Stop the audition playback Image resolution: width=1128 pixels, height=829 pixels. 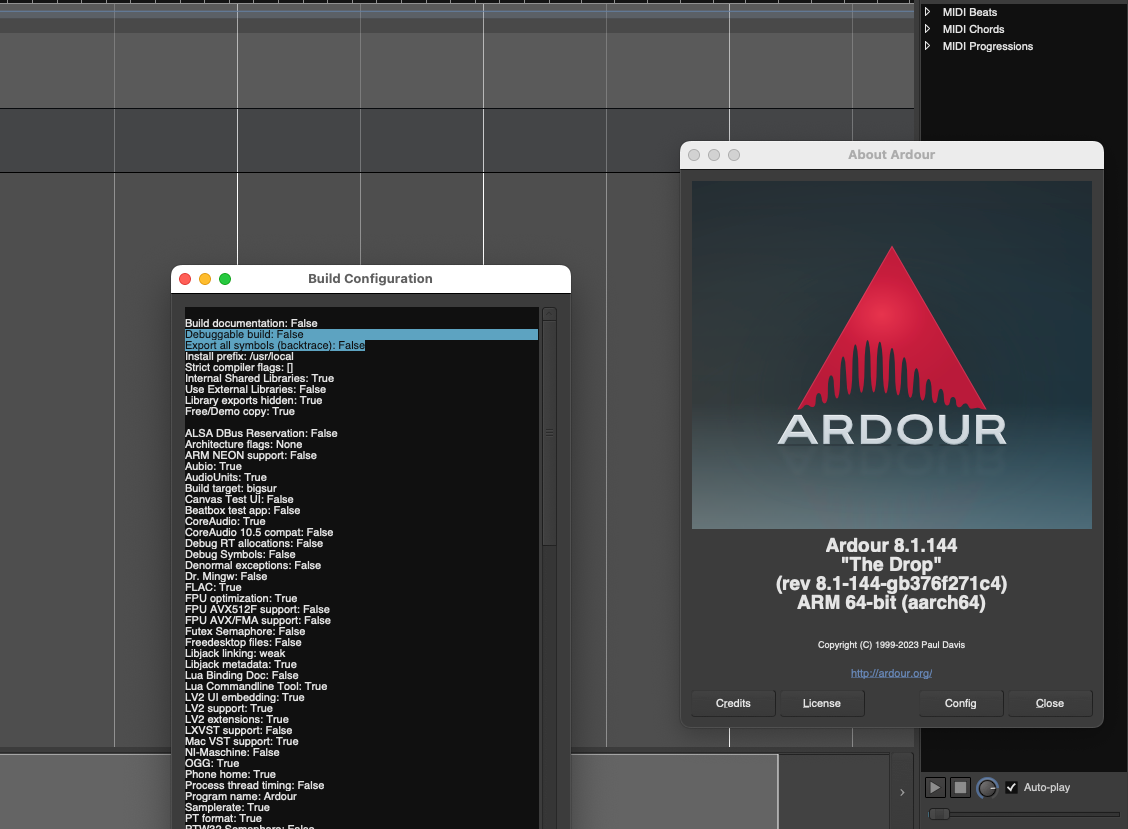pyautogui.click(x=960, y=788)
